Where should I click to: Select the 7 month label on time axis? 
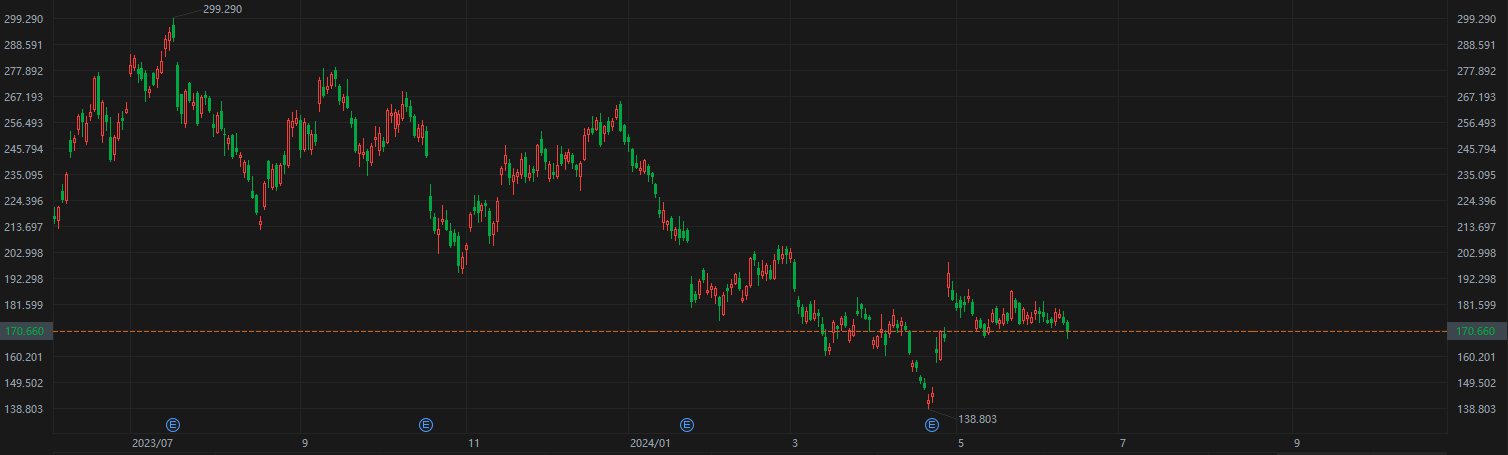click(1122, 441)
